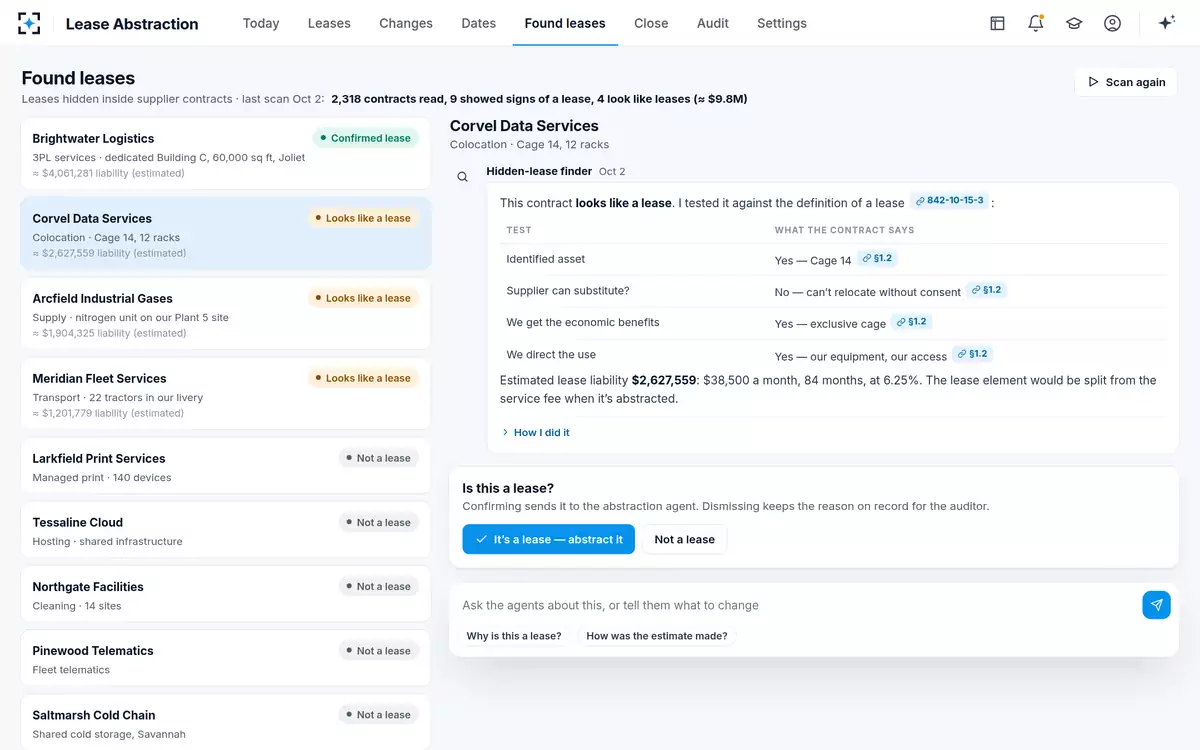This screenshot has width=1200, height=750.
Task: Open the layout panel icon in header
Action: point(997,23)
